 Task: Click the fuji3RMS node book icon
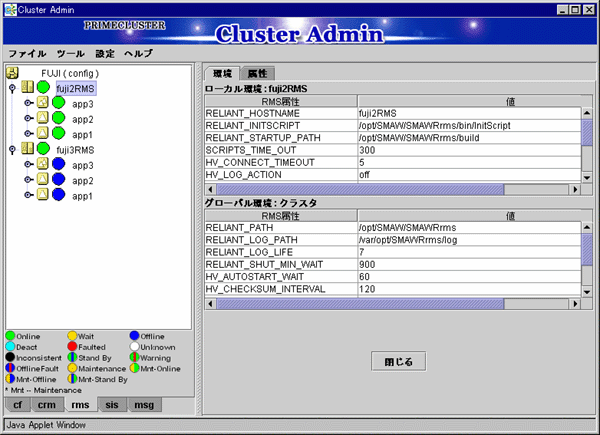point(27,149)
